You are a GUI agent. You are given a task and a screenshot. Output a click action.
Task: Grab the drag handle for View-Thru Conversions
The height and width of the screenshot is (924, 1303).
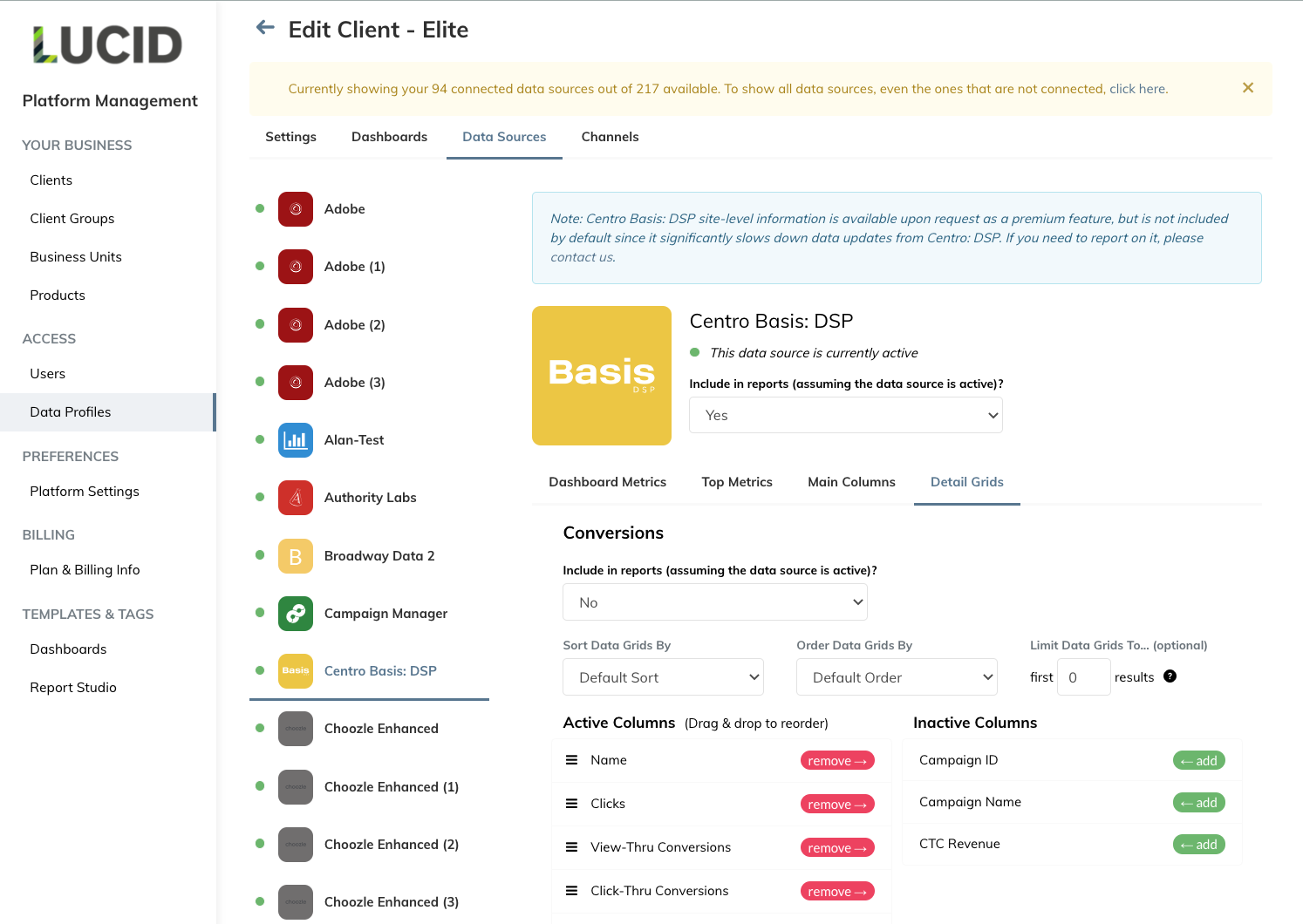point(572,847)
